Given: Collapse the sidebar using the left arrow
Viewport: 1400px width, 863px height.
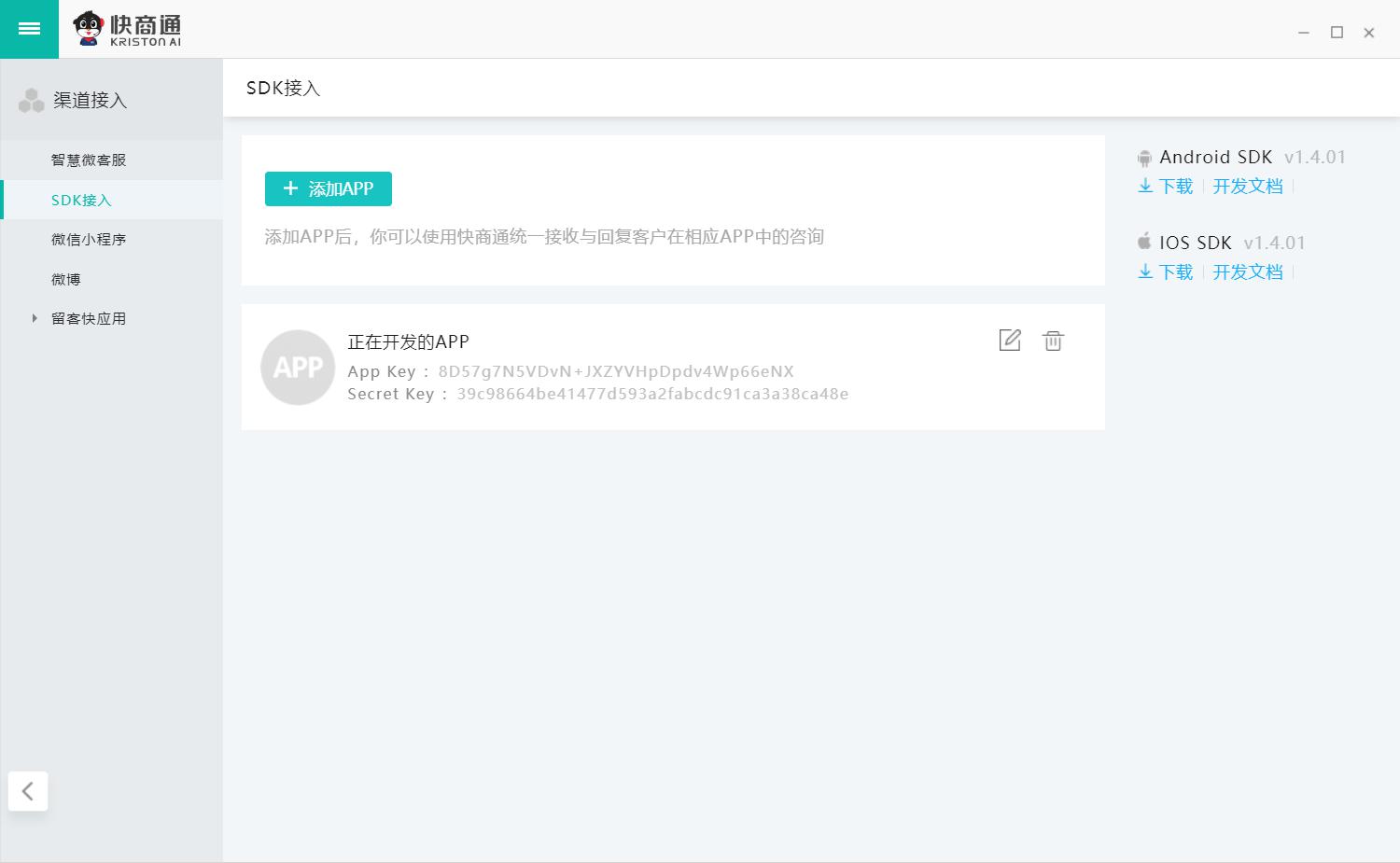Looking at the screenshot, I should point(28,790).
